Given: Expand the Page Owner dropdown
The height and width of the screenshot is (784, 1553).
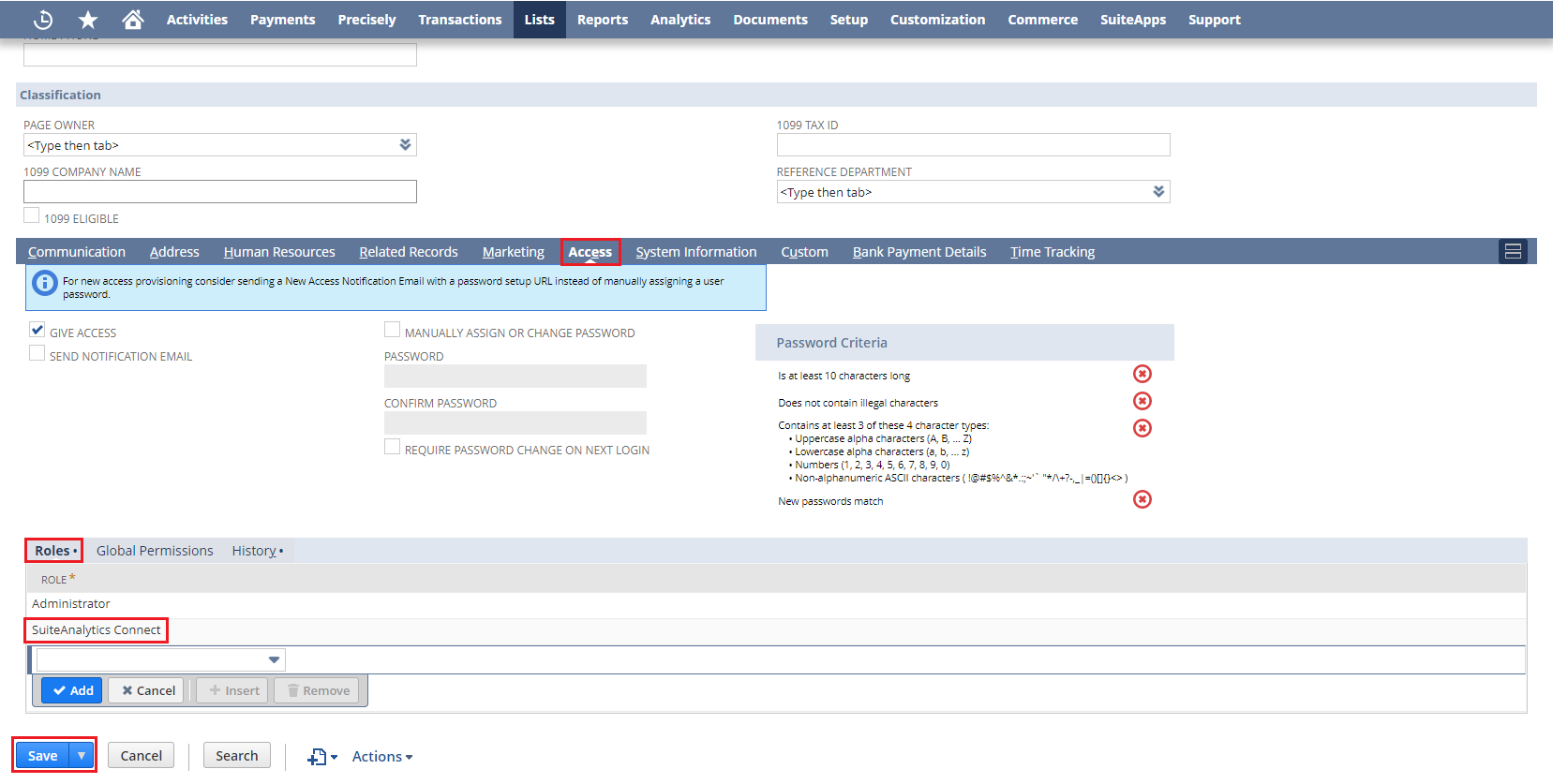Looking at the screenshot, I should (x=405, y=145).
